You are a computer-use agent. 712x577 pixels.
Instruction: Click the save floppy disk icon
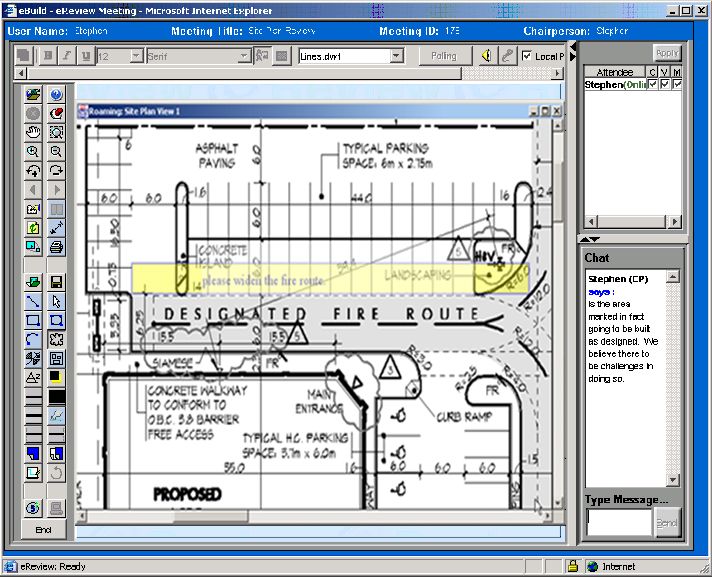click(56, 283)
